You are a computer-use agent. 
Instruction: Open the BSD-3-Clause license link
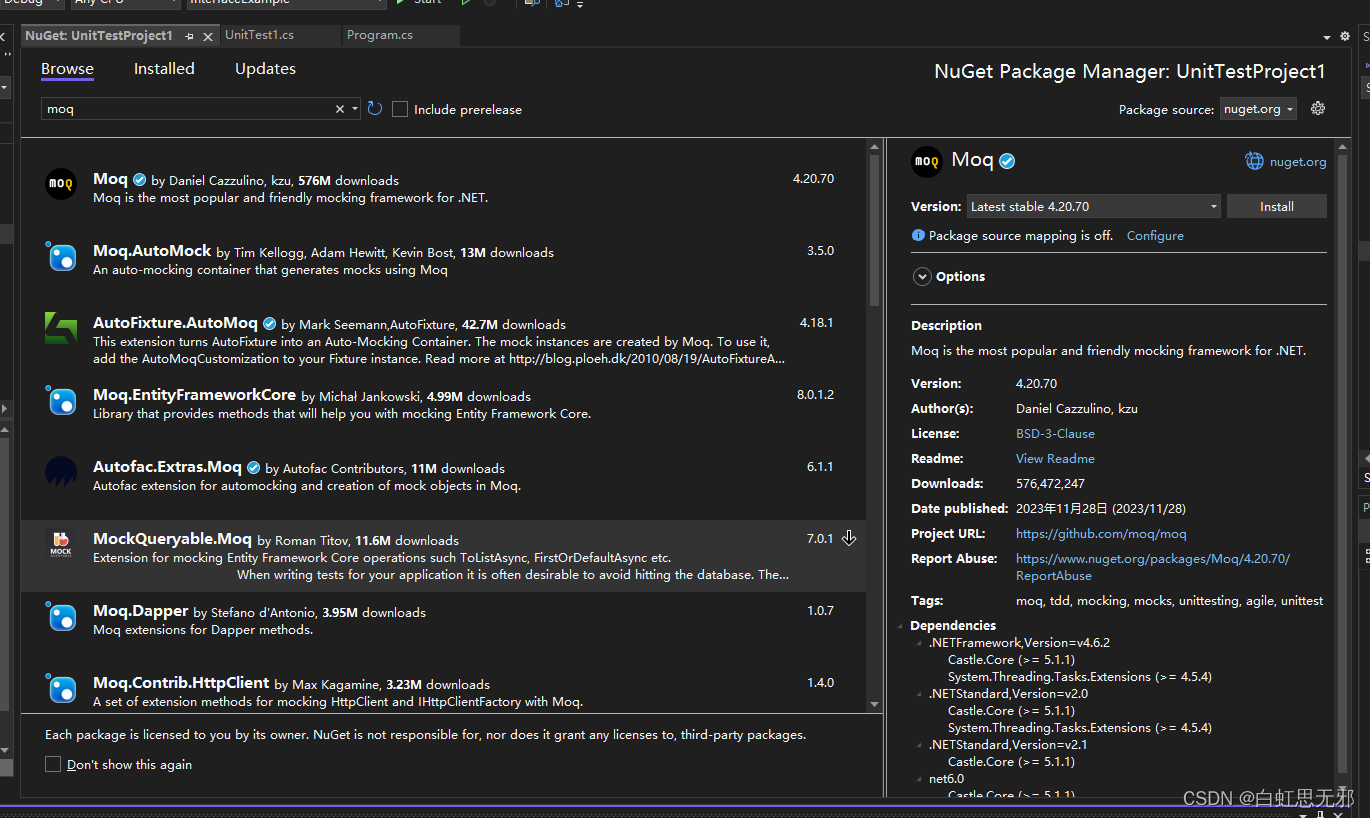click(1055, 434)
